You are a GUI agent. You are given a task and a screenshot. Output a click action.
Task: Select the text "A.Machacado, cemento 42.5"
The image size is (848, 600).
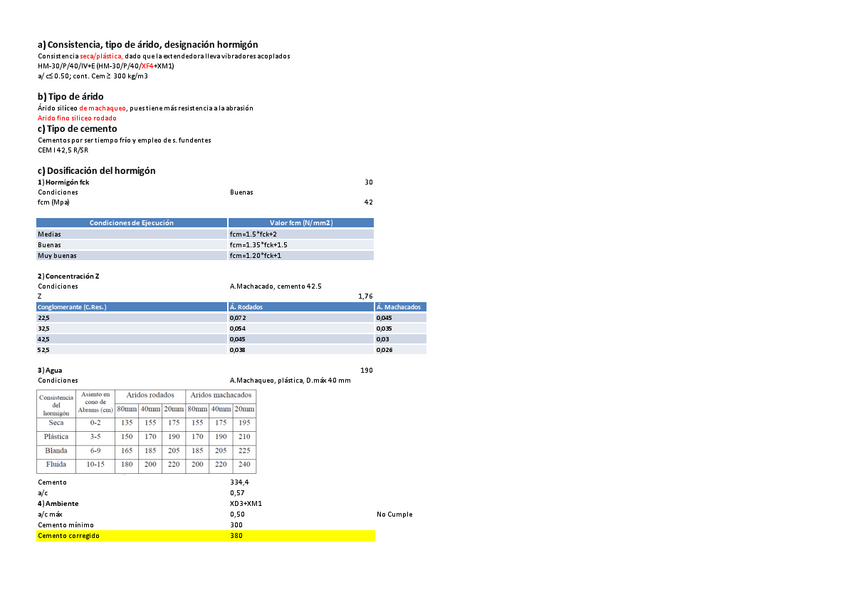(275, 287)
